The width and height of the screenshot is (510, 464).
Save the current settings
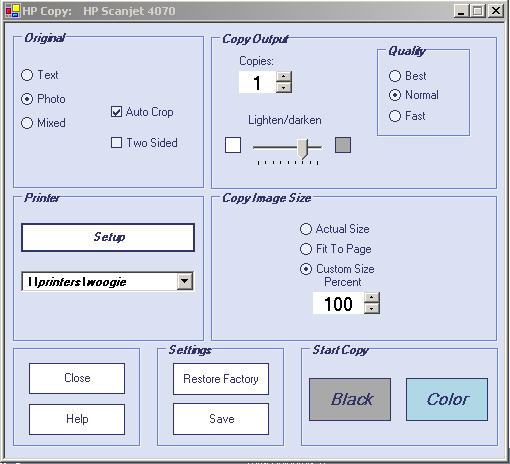coord(221,419)
